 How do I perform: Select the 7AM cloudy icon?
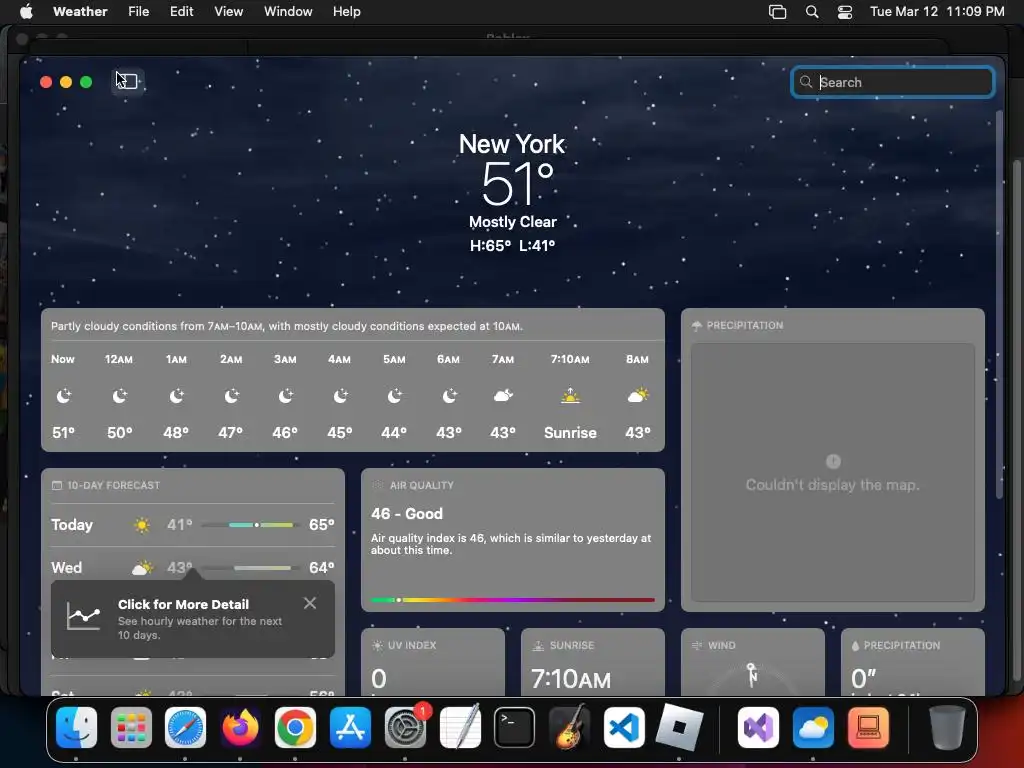tap(503, 395)
